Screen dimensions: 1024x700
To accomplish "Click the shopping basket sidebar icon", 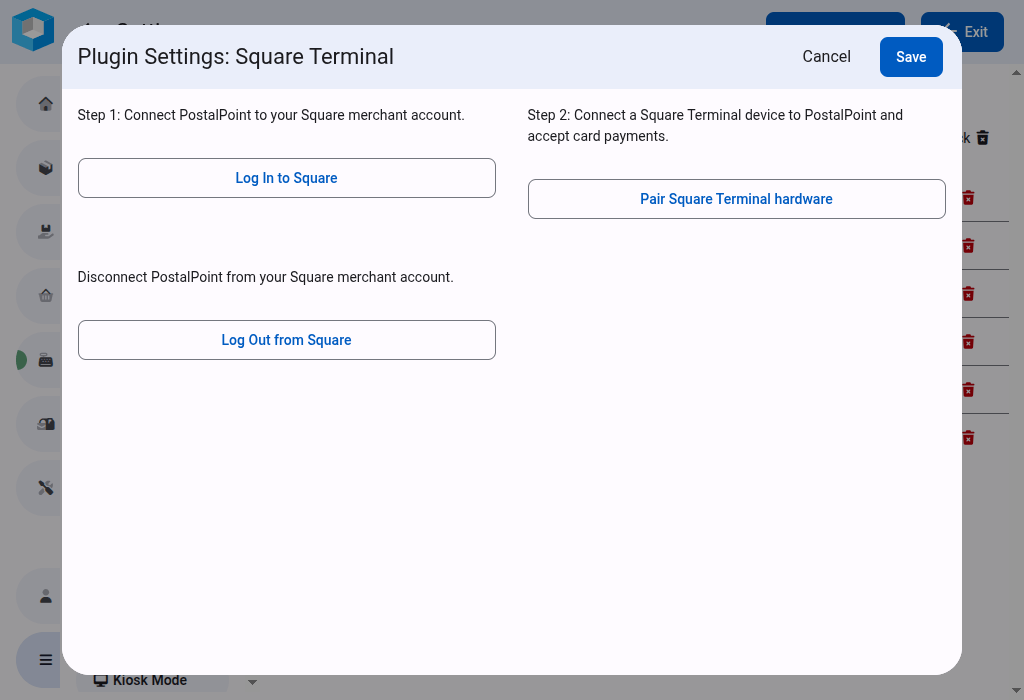I will 45,296.
